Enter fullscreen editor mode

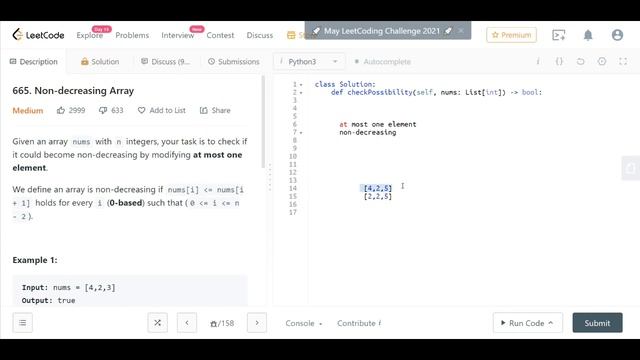[623, 62]
